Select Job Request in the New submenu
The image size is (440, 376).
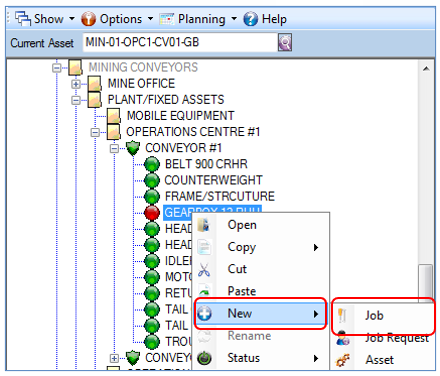397,337
